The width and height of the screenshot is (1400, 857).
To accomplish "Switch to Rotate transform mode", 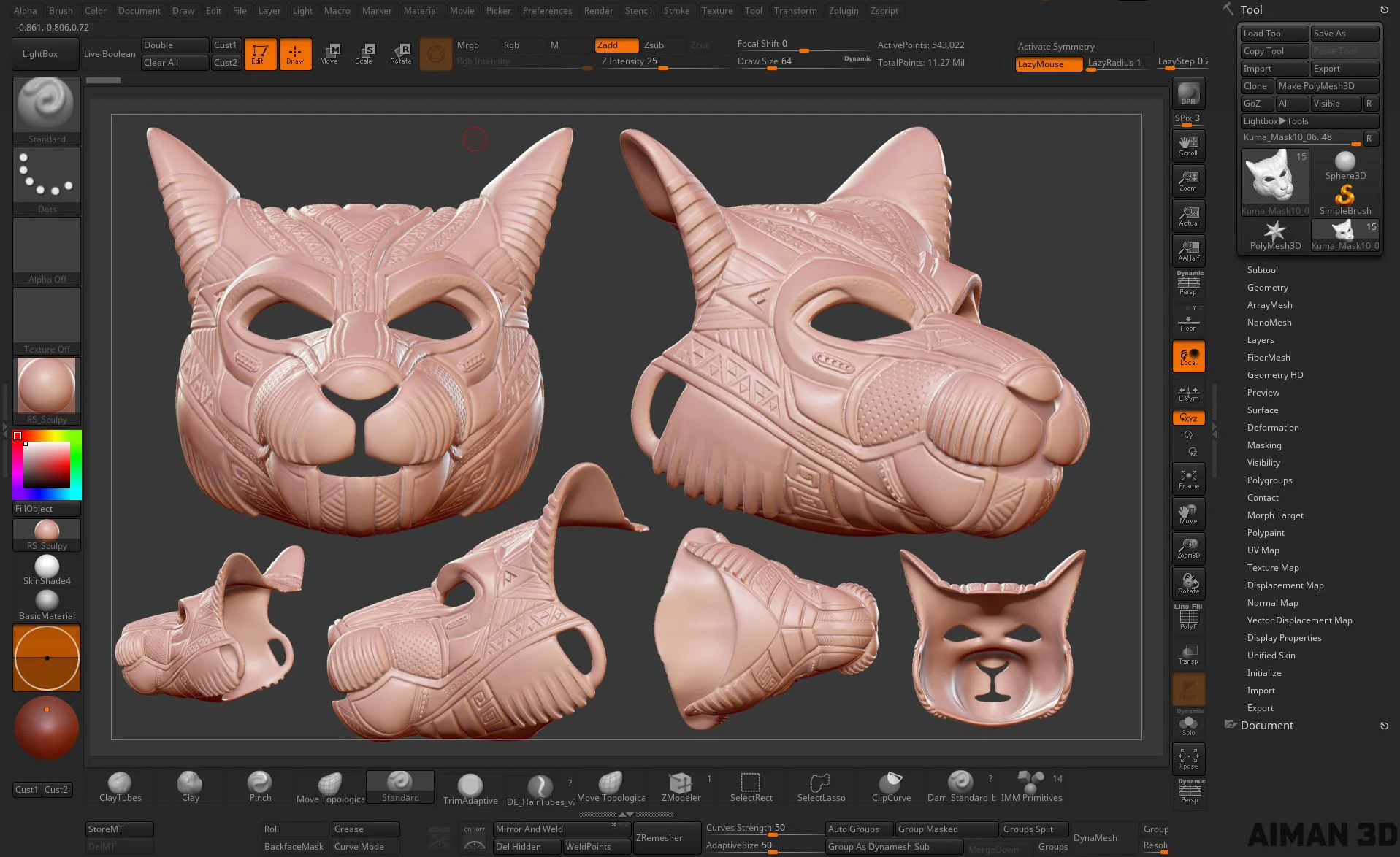I will pyautogui.click(x=400, y=54).
